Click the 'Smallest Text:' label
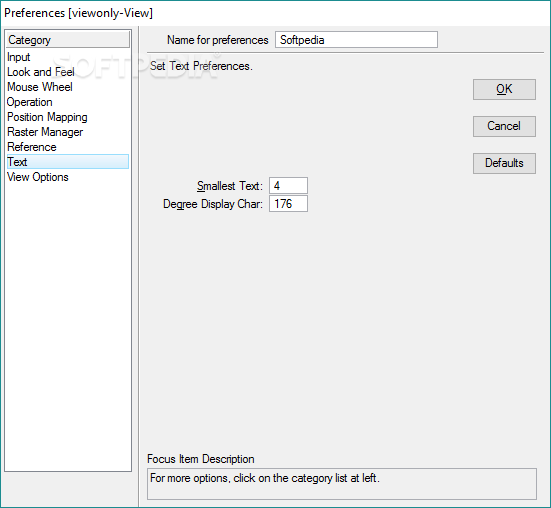The height and width of the screenshot is (508, 551). pos(230,186)
